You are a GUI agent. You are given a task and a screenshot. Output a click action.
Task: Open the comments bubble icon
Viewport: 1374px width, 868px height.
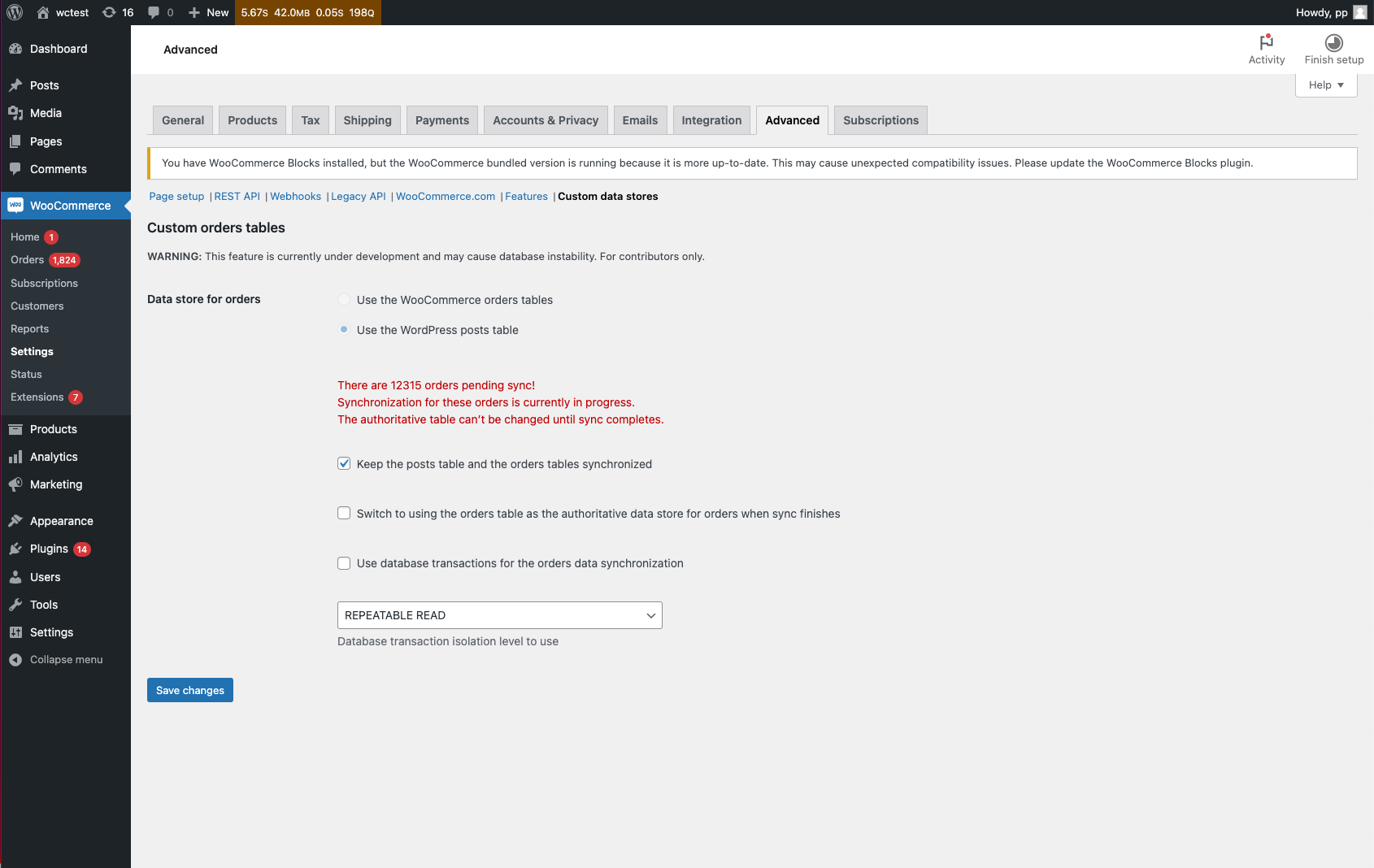click(154, 12)
